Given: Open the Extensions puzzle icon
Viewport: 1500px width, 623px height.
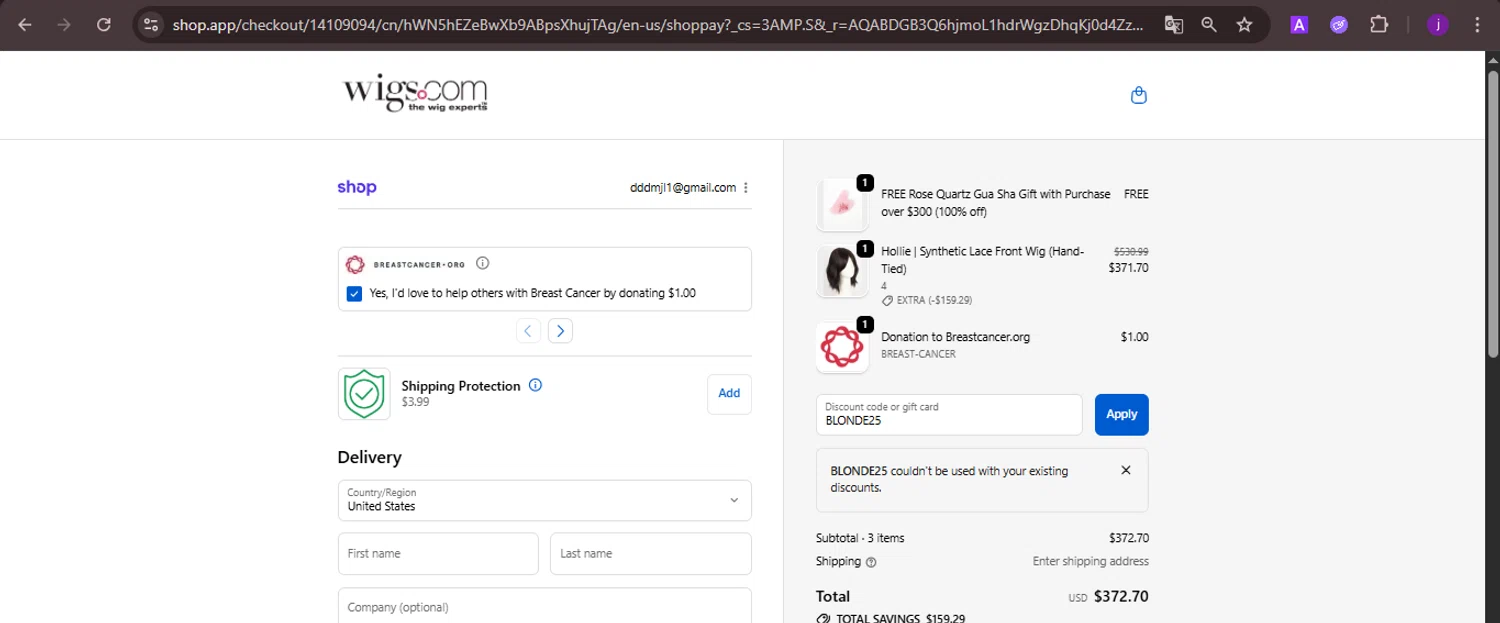Looking at the screenshot, I should tap(1379, 25).
